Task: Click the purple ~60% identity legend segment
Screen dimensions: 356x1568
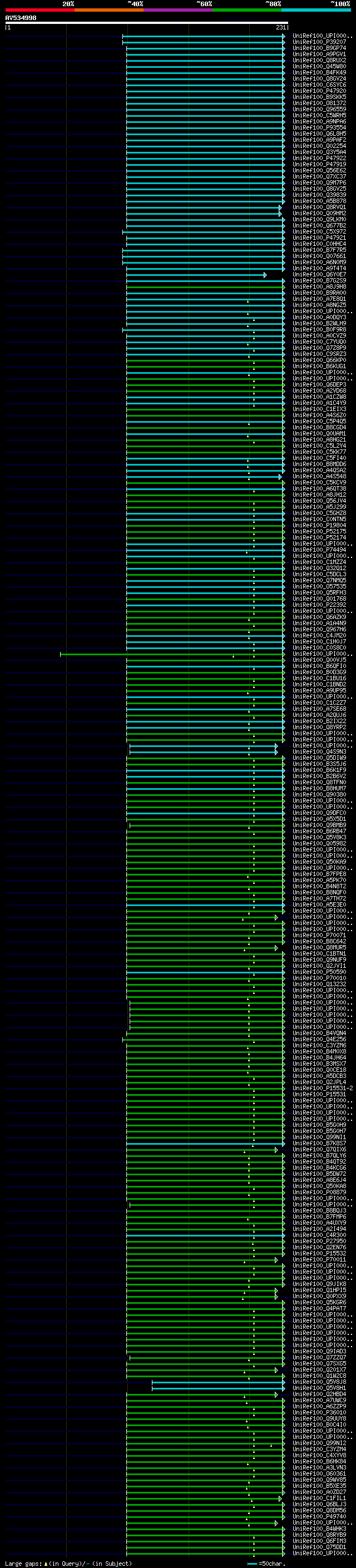Action: point(177,10)
